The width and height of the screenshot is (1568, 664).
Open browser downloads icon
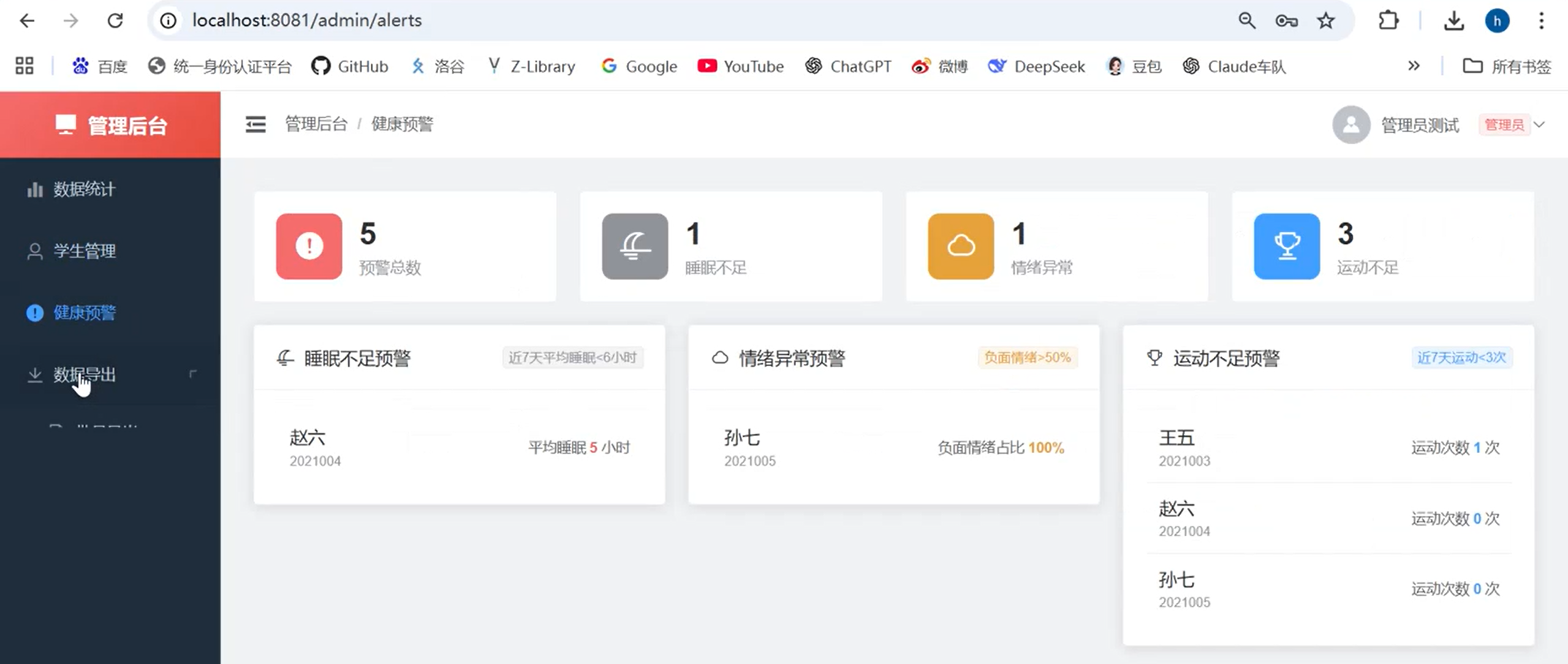click(1453, 21)
